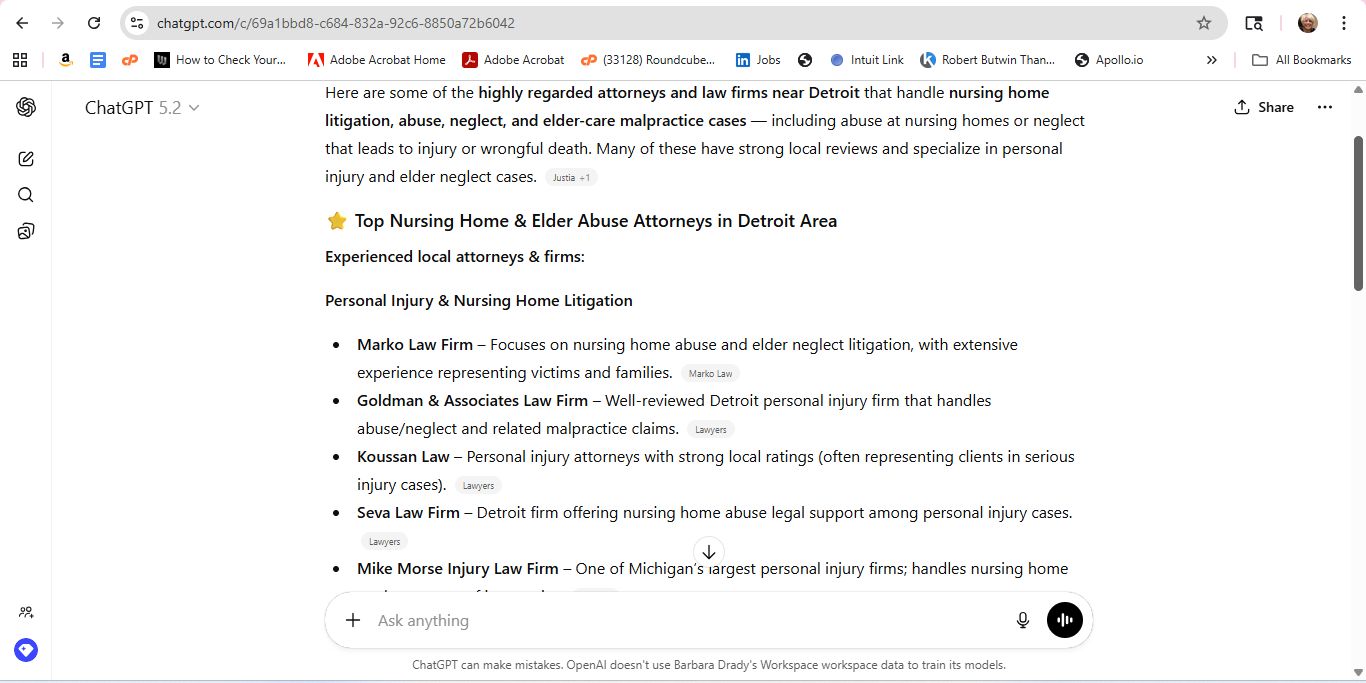Launch voice mode button
The width and height of the screenshot is (1366, 683).
(x=1065, y=620)
